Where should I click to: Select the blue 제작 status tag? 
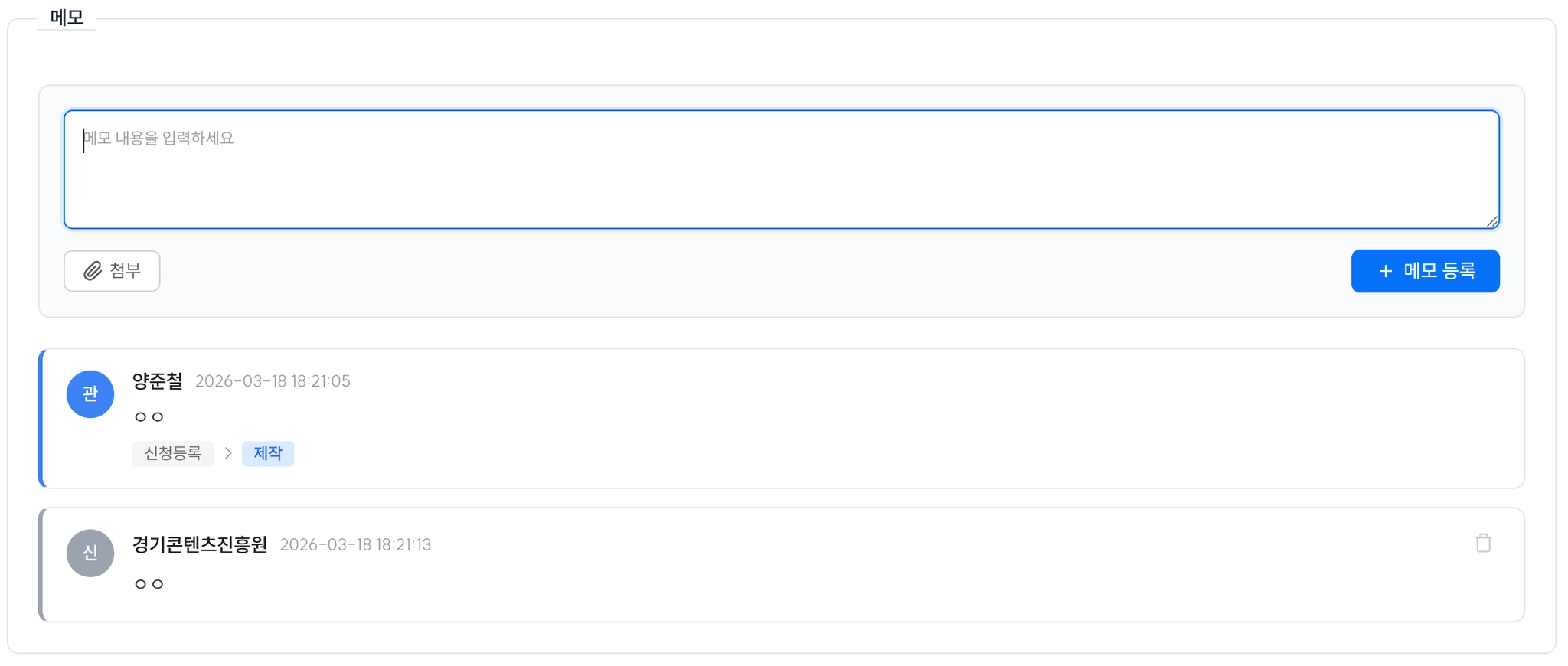point(268,453)
